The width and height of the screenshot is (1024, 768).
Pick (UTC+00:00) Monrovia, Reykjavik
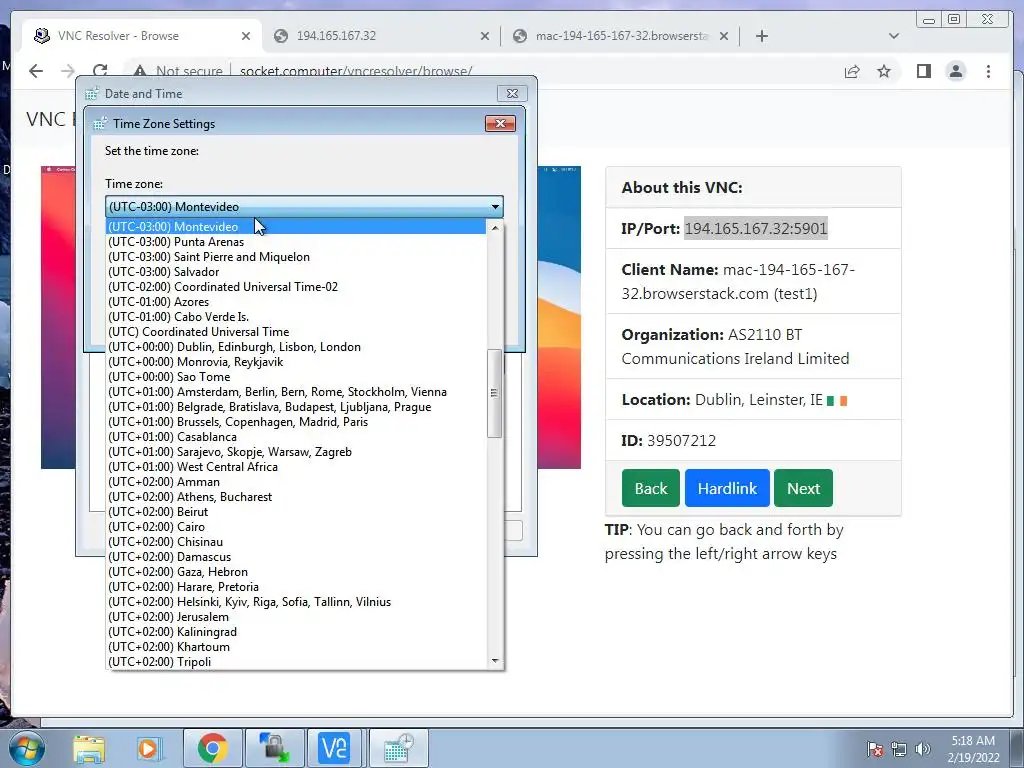click(x=296, y=362)
